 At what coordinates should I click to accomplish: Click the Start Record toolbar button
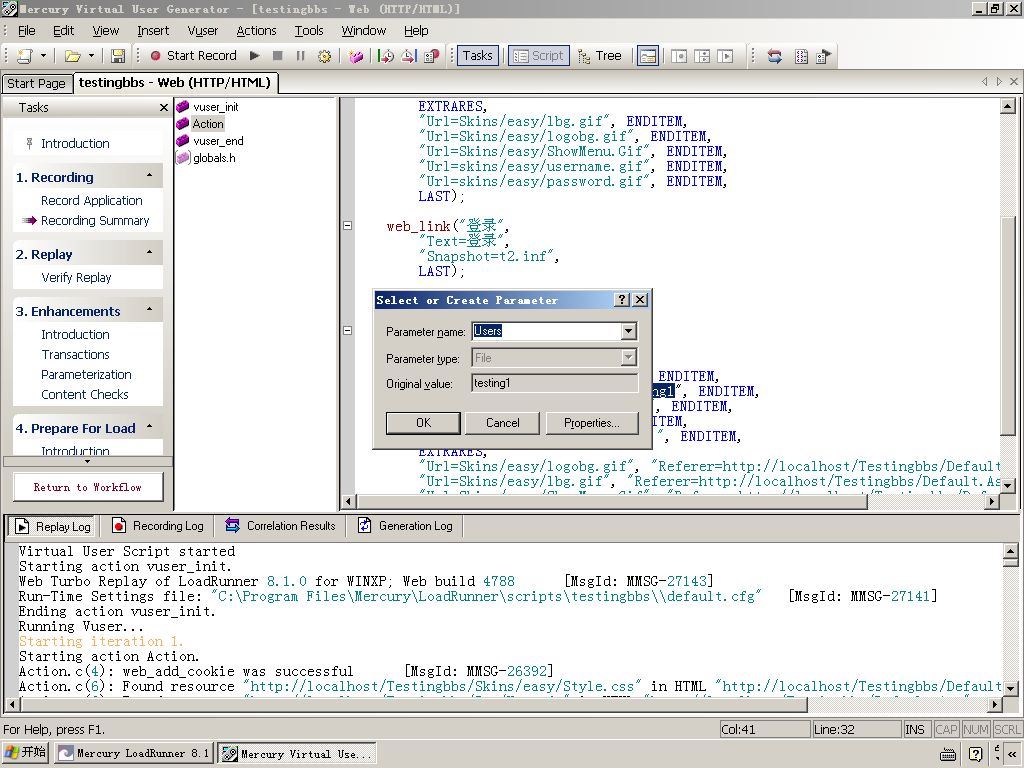click(193, 56)
